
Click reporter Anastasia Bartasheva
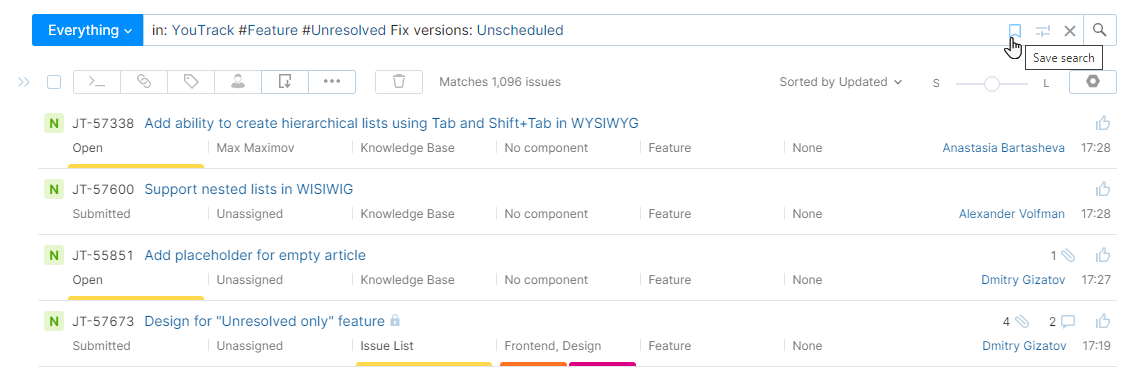1004,148
